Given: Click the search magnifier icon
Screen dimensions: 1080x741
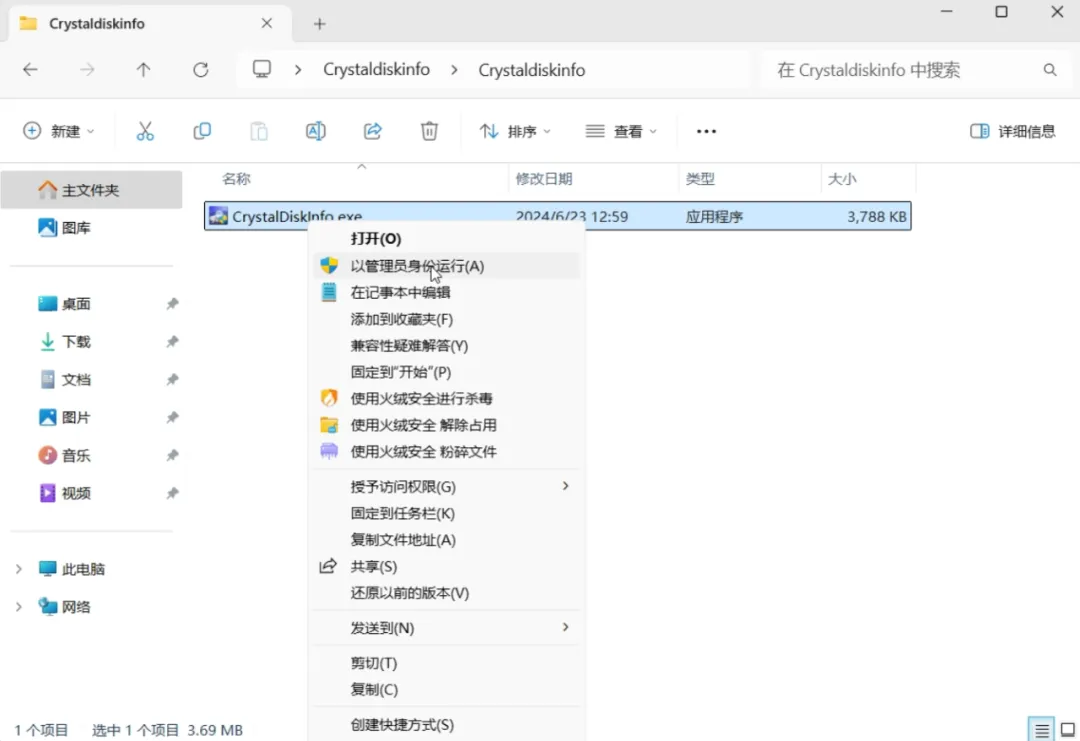Looking at the screenshot, I should (1050, 70).
